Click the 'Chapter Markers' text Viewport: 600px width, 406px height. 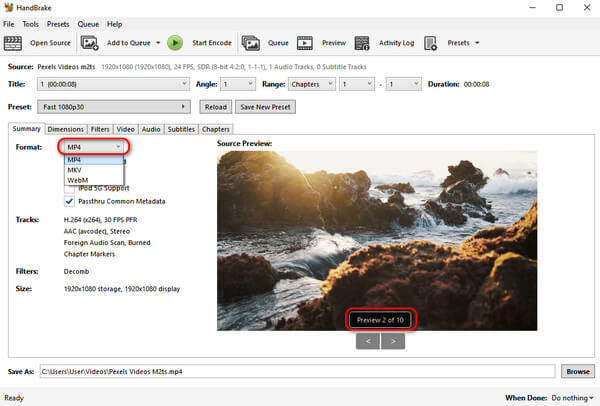coord(89,254)
